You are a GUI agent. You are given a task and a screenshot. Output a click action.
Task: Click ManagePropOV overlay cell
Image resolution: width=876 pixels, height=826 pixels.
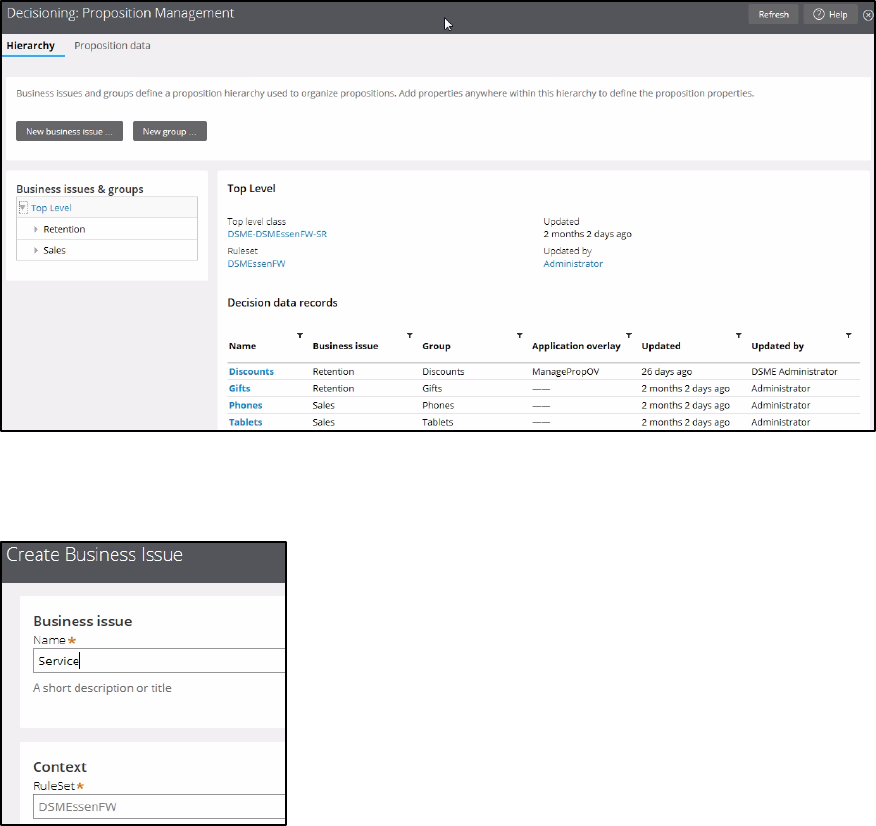[565, 372]
